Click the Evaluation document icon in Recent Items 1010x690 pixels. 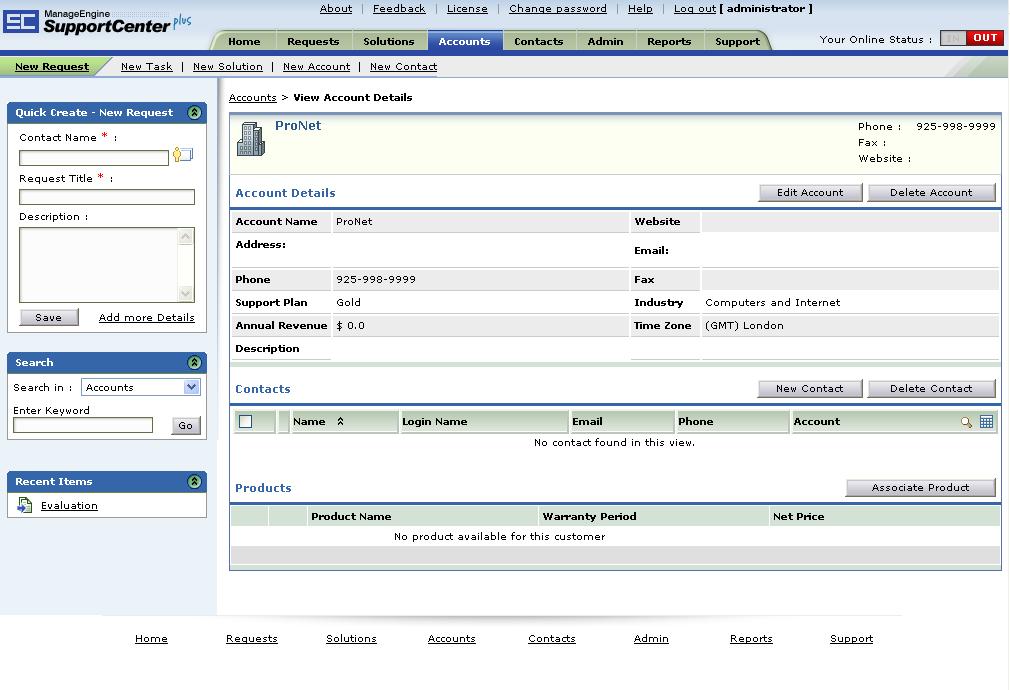click(25, 506)
